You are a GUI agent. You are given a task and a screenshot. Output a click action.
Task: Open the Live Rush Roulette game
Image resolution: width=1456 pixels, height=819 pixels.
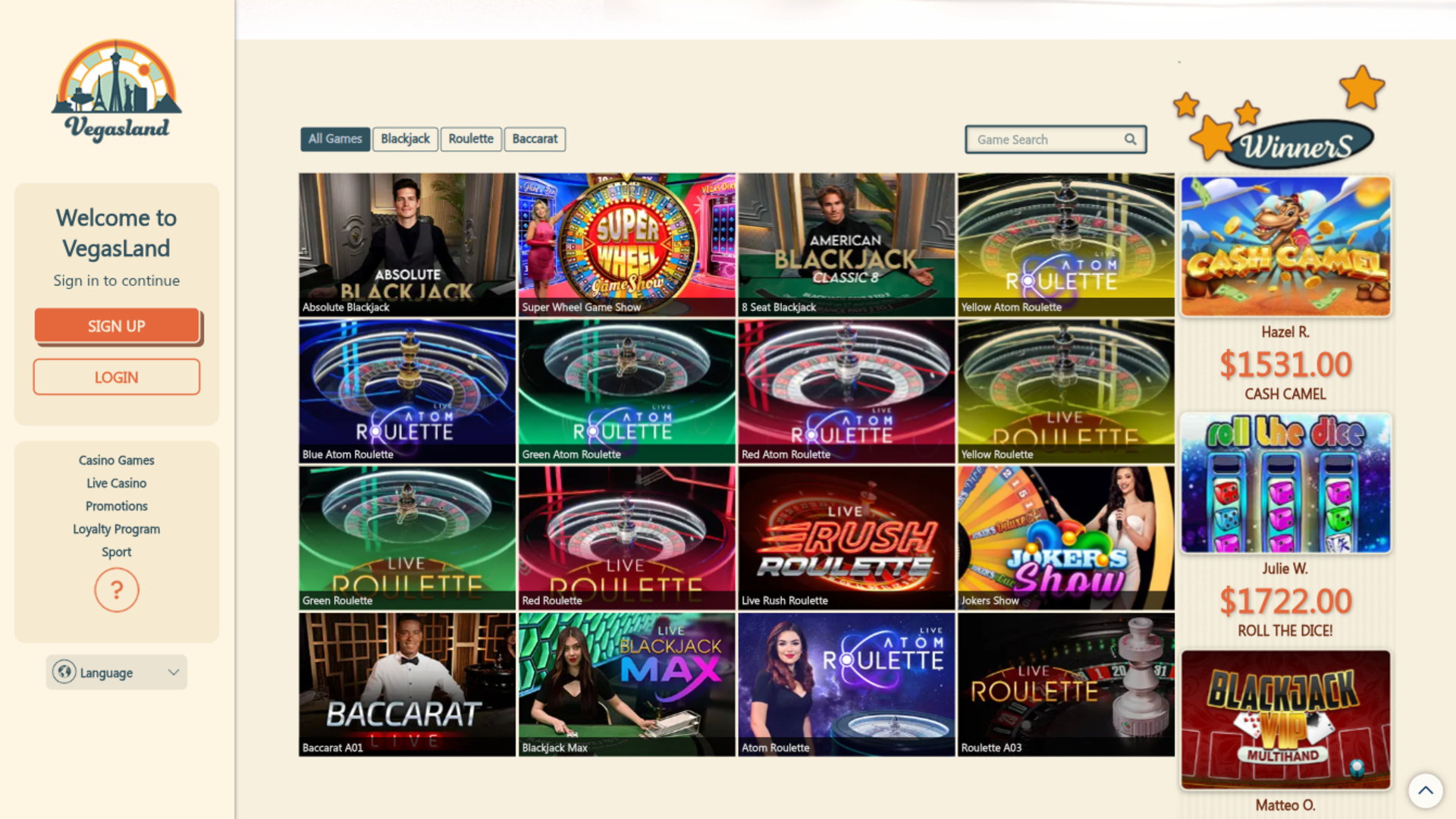(846, 538)
